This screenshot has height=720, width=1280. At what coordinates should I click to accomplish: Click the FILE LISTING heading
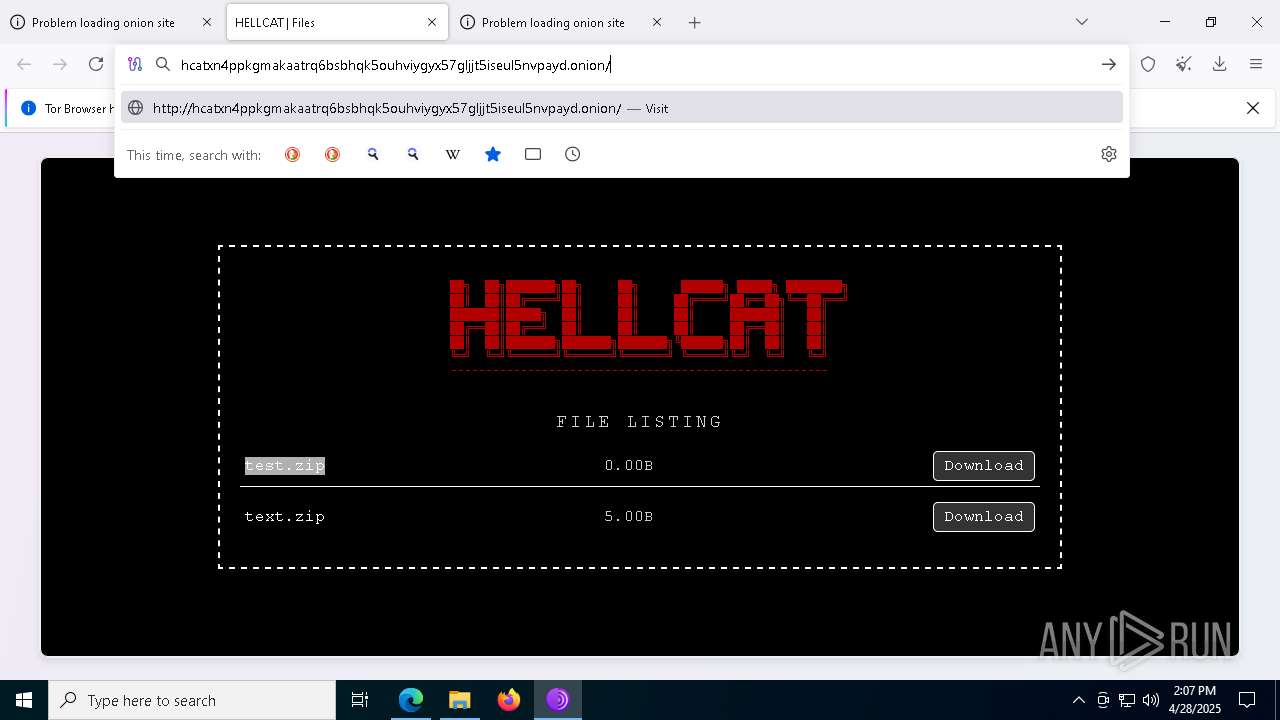point(639,422)
